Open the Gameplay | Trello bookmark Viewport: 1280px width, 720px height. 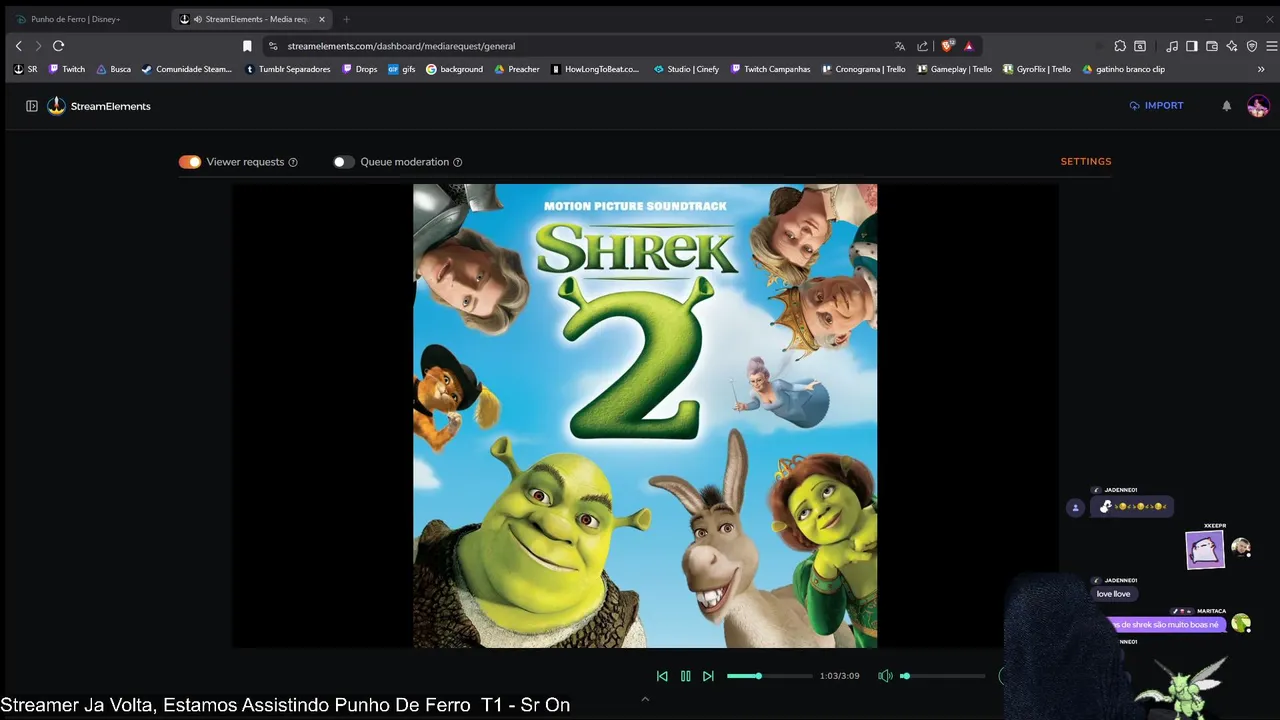click(955, 69)
